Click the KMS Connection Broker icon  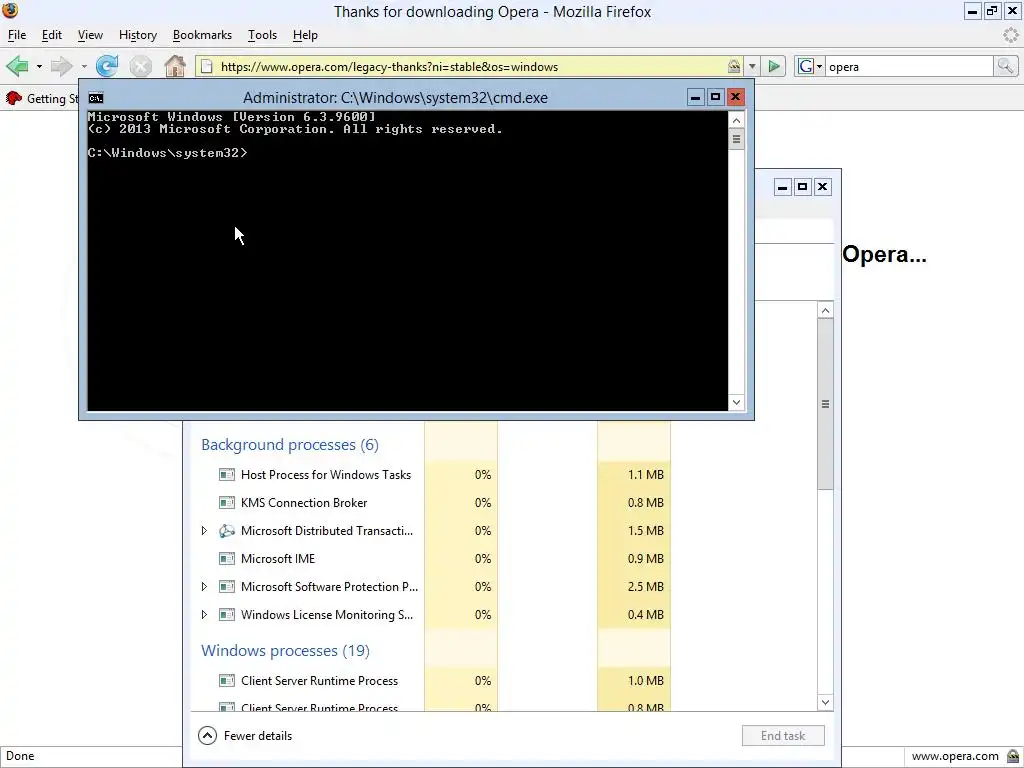pos(227,503)
